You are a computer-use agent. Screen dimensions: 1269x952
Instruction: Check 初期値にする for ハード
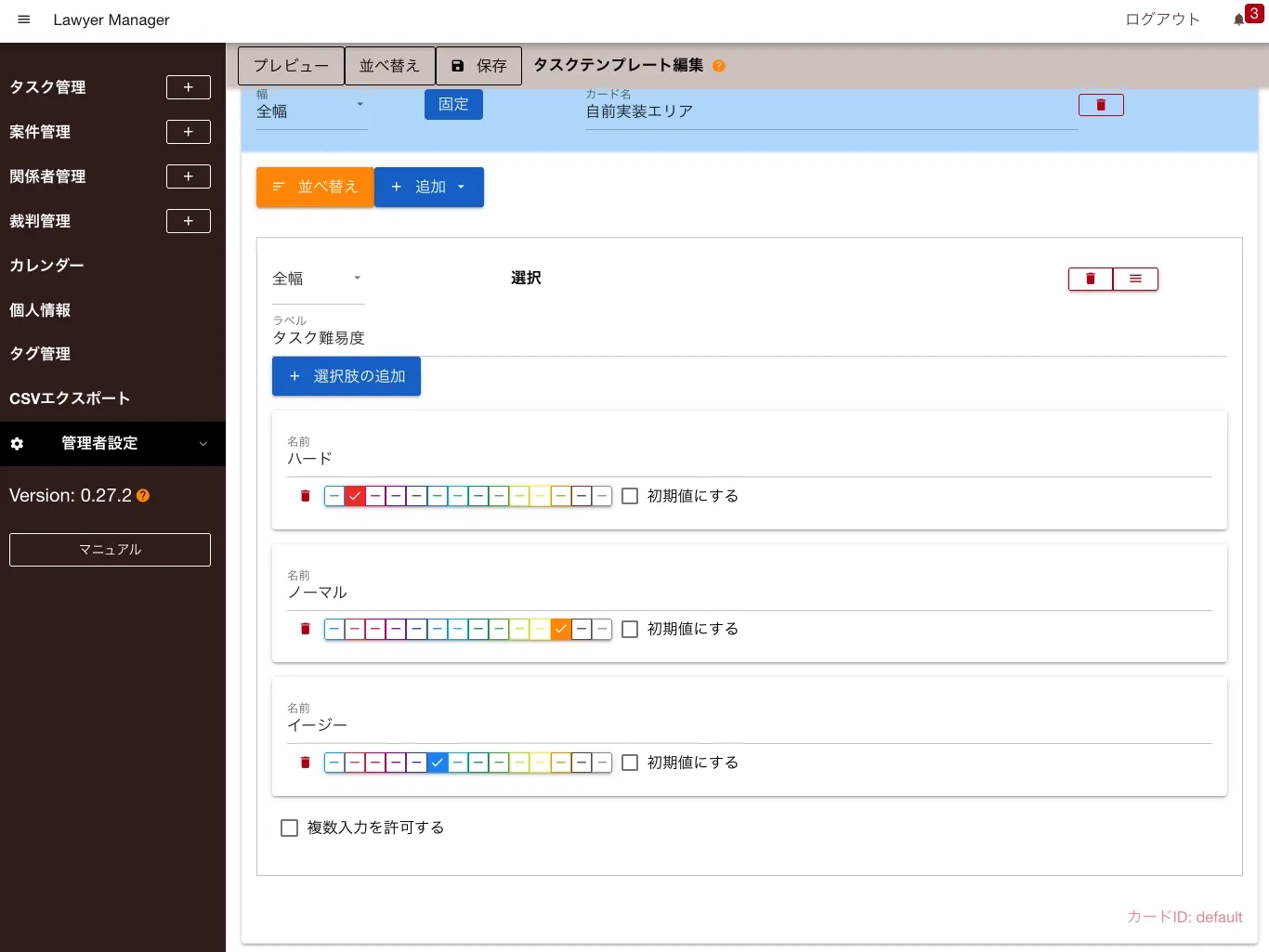[630, 496]
